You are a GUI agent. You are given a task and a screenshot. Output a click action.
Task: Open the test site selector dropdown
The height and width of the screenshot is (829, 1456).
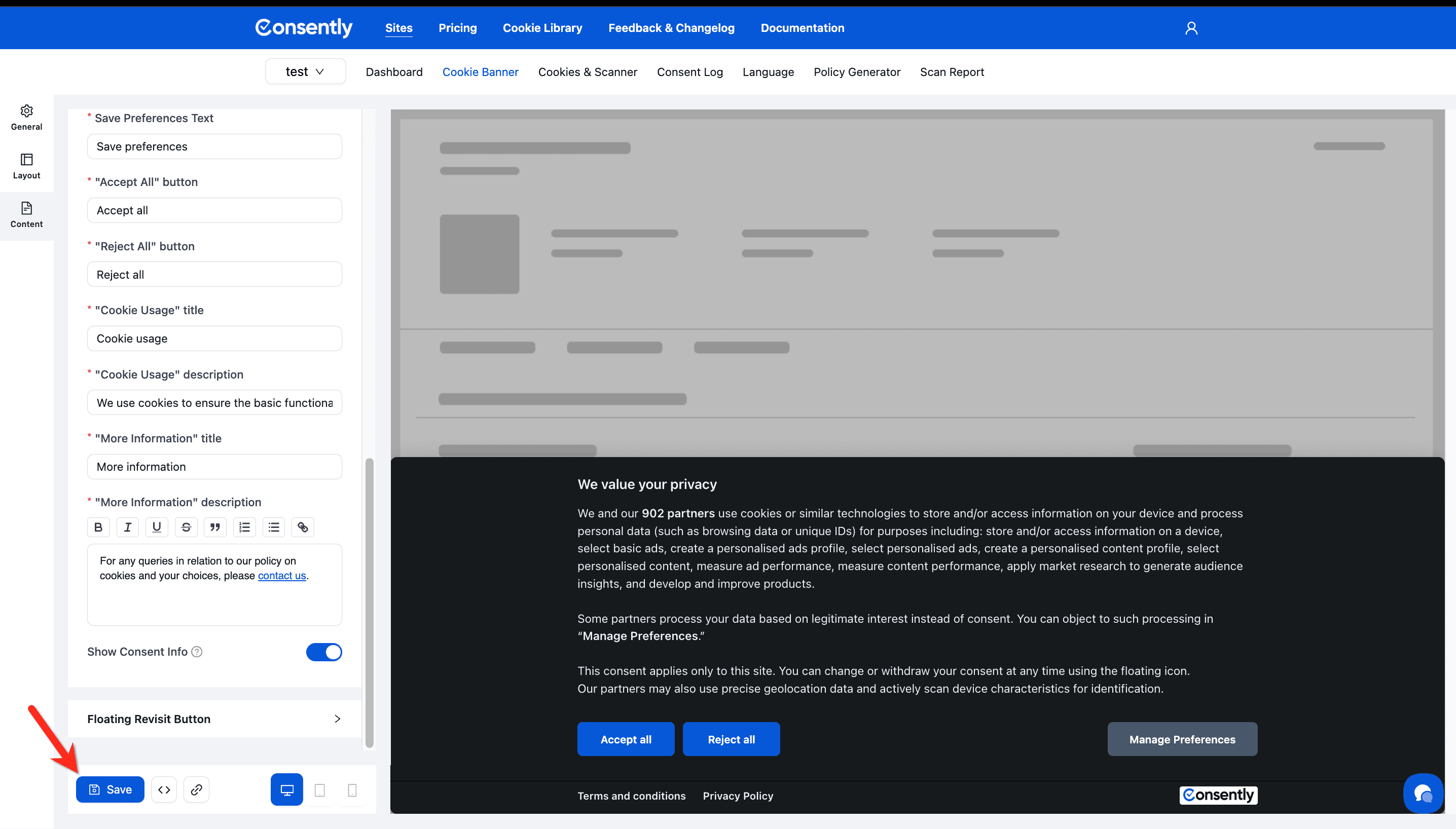click(305, 71)
